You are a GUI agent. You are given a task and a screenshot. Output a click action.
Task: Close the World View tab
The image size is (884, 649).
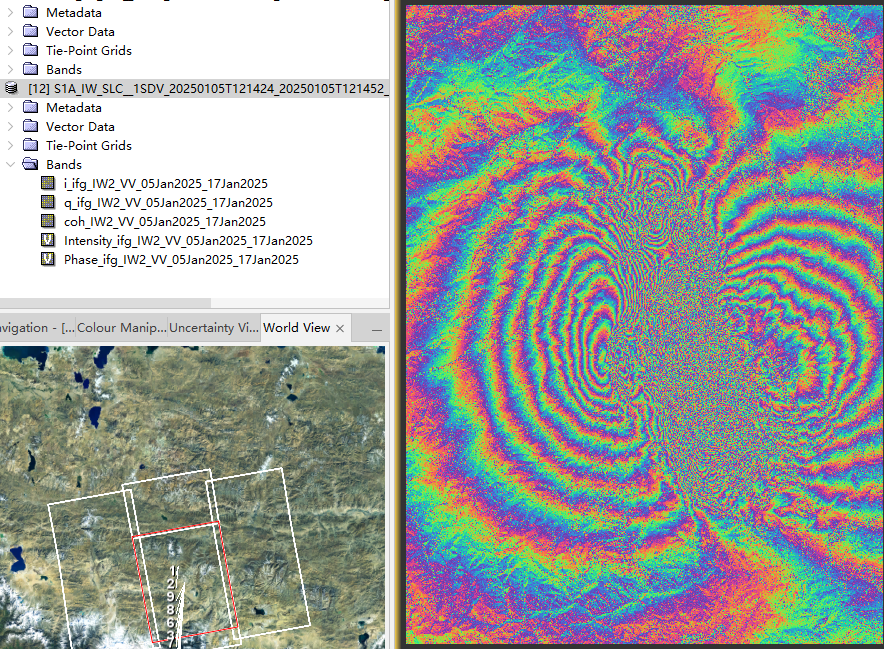coord(340,328)
